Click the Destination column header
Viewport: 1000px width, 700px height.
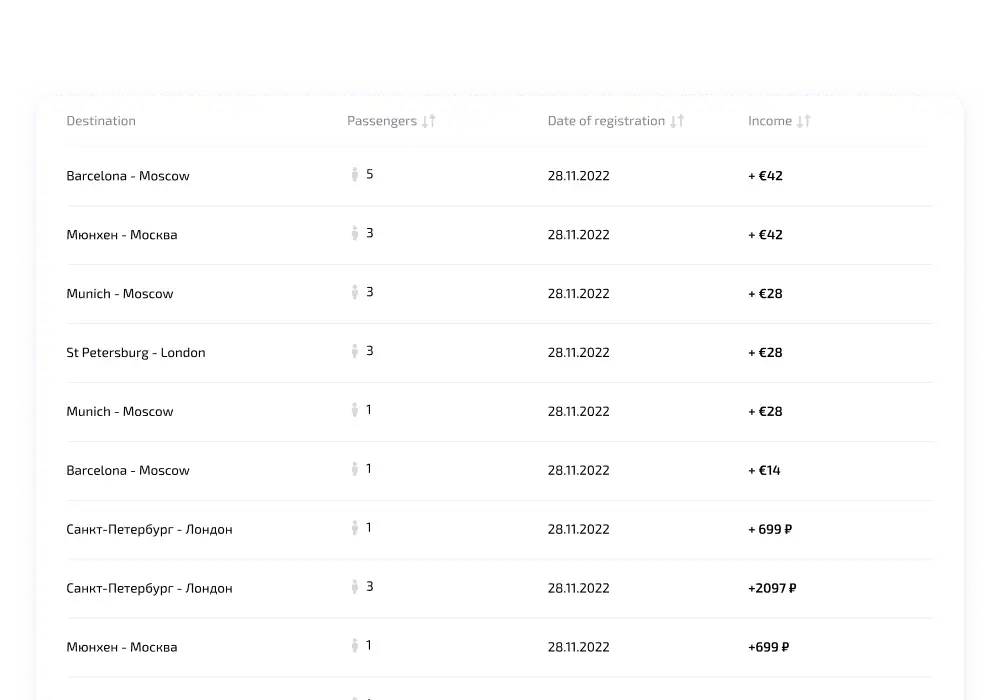pyautogui.click(x=101, y=121)
